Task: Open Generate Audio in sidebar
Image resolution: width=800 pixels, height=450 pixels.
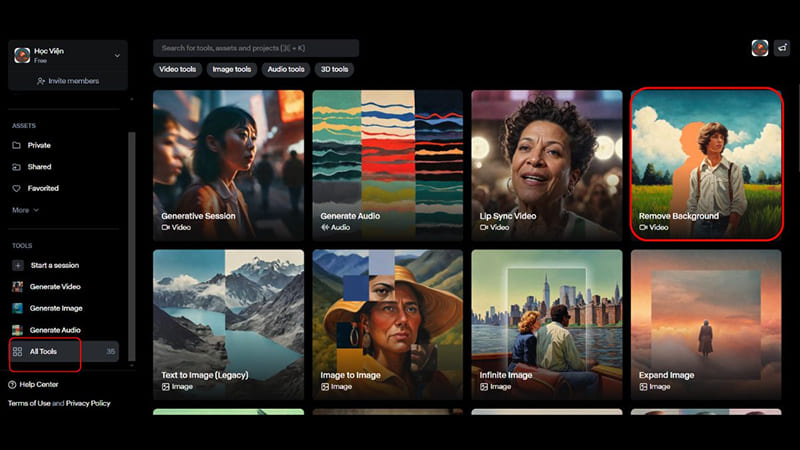Action: pos(54,330)
